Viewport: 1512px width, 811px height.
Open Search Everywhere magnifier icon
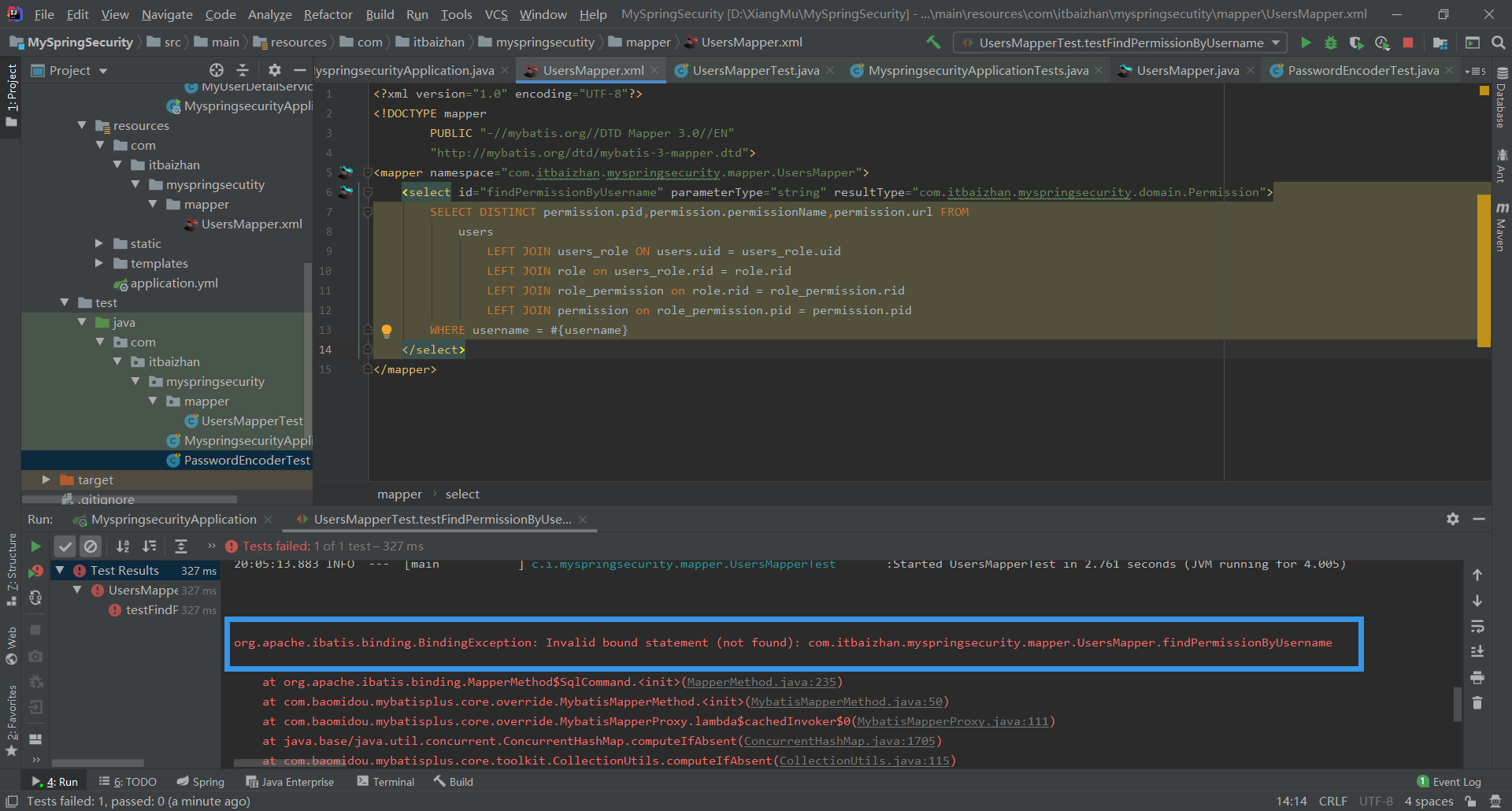(1499, 43)
